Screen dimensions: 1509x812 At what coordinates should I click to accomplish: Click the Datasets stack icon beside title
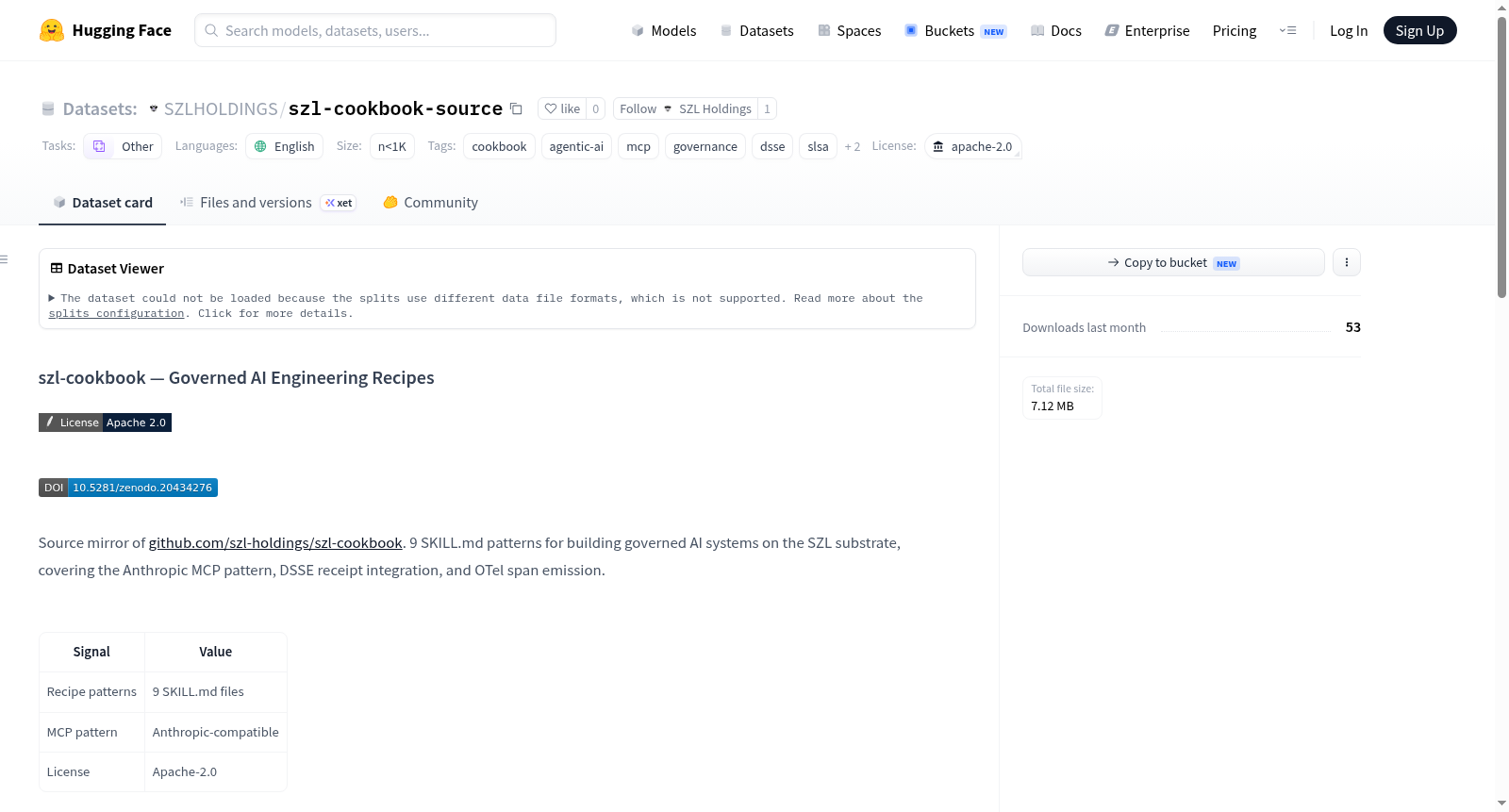click(x=48, y=109)
